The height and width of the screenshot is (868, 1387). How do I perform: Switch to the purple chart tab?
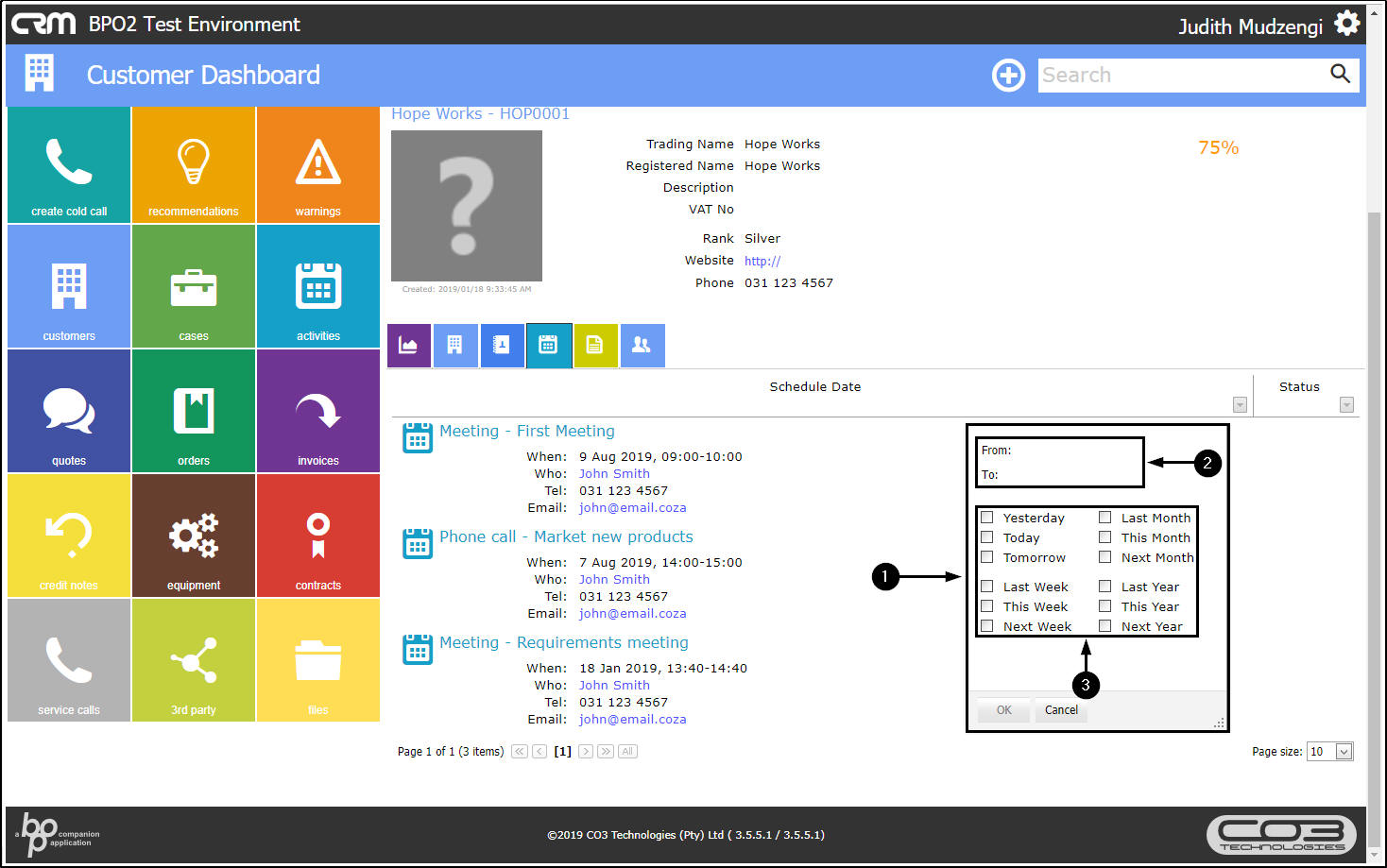coord(409,346)
